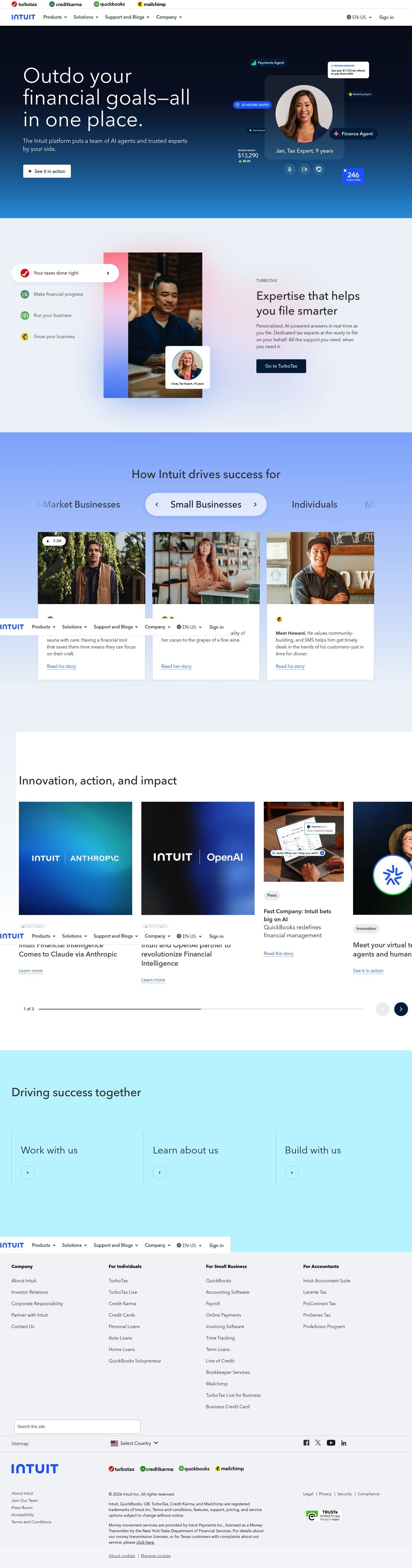
Task: Play the 1:34 video on the first story card
Action: (x=54, y=541)
